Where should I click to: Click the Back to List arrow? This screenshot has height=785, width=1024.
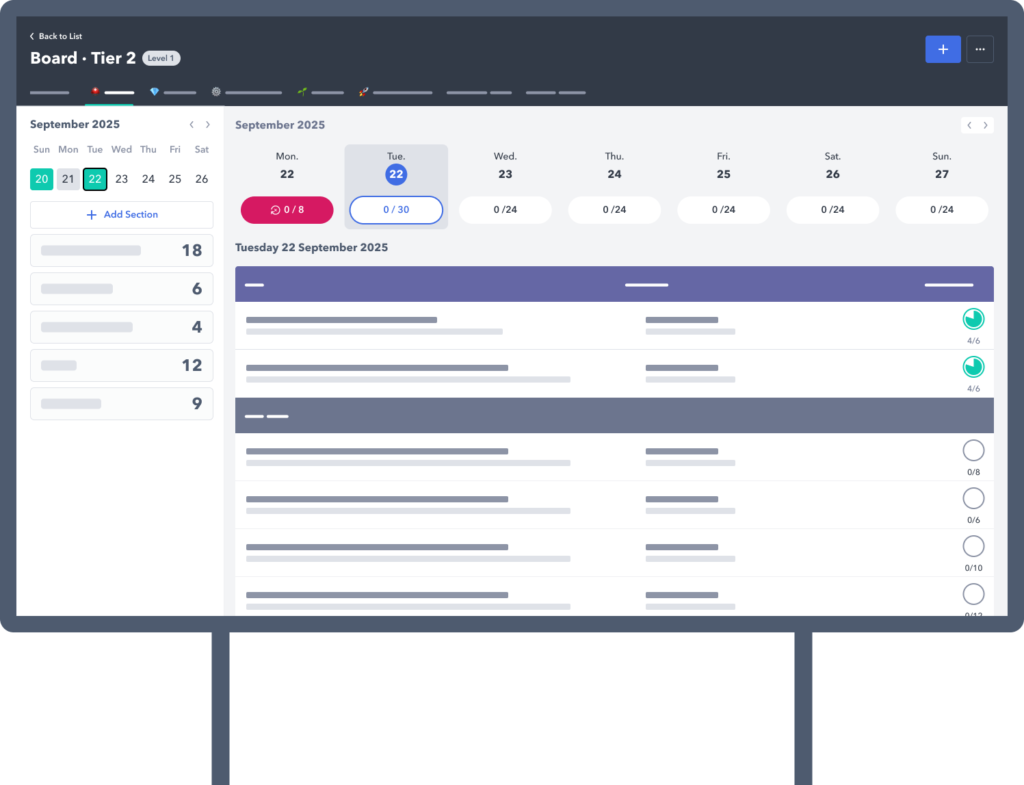tap(32, 36)
